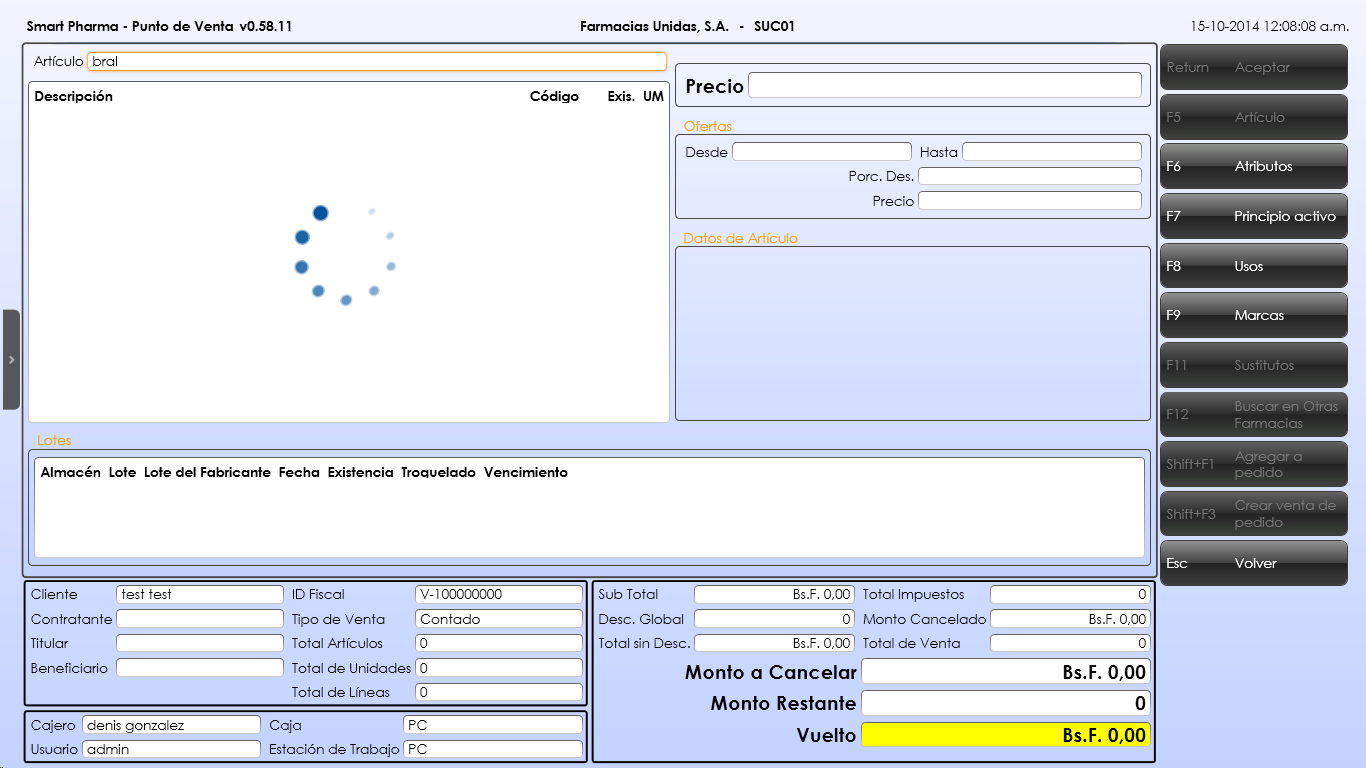
Task: Click the date and time display
Action: [1270, 26]
